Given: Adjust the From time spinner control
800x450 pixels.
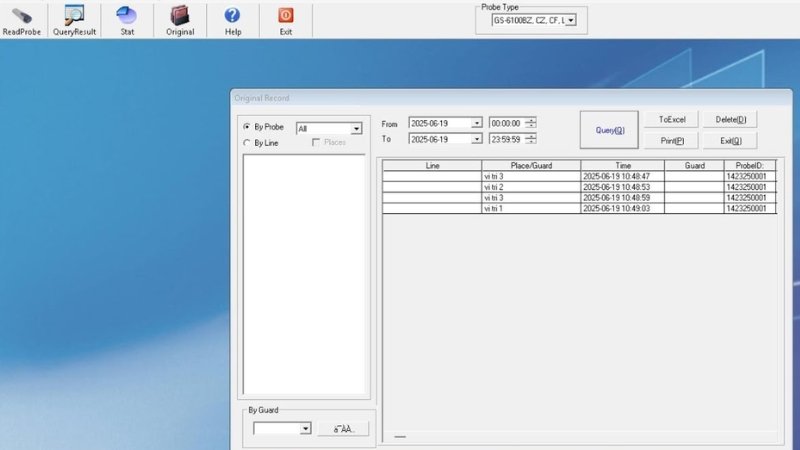Looking at the screenshot, I should point(531,123).
